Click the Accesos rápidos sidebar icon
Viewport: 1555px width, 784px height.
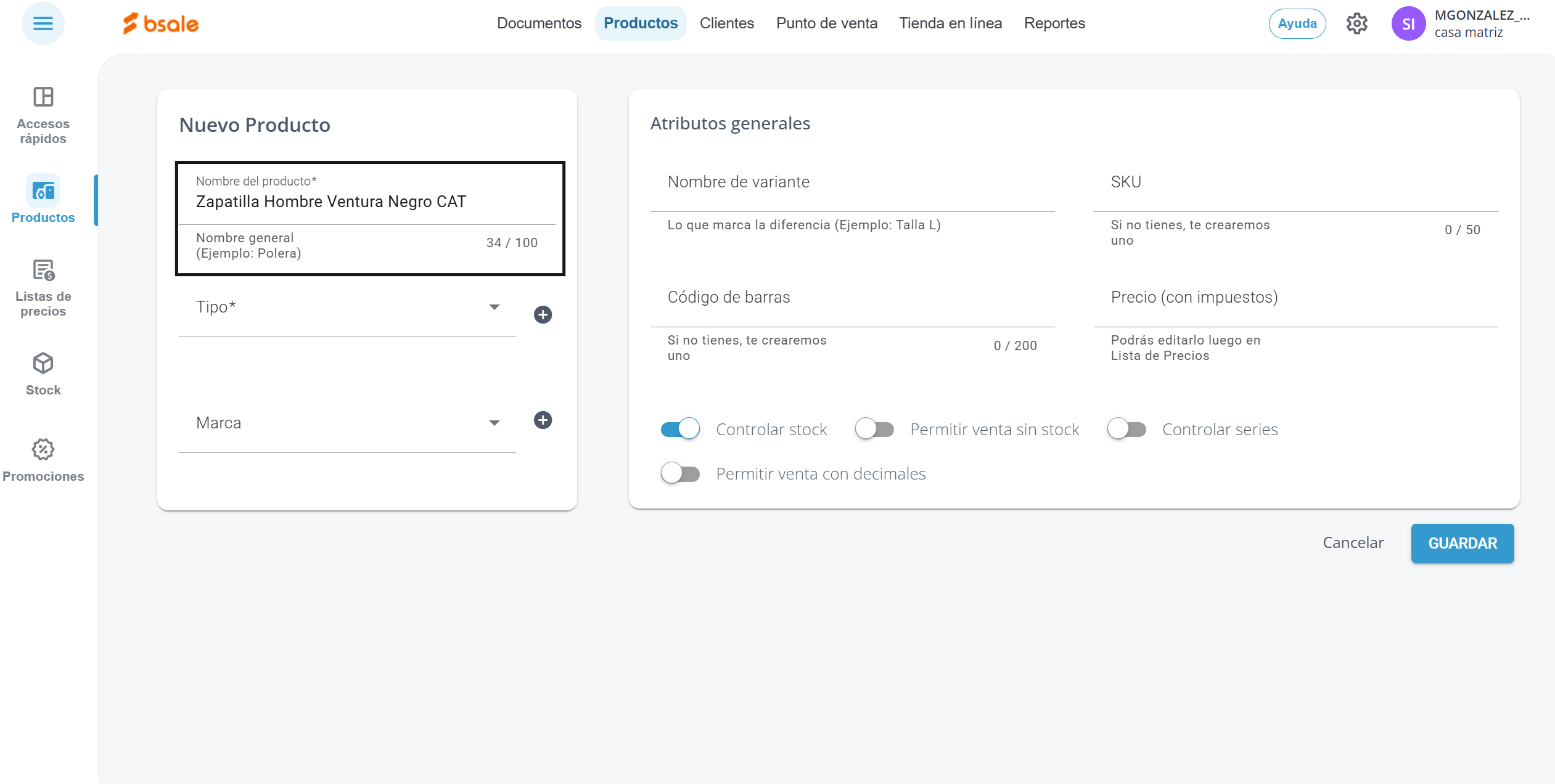pyautogui.click(x=43, y=97)
